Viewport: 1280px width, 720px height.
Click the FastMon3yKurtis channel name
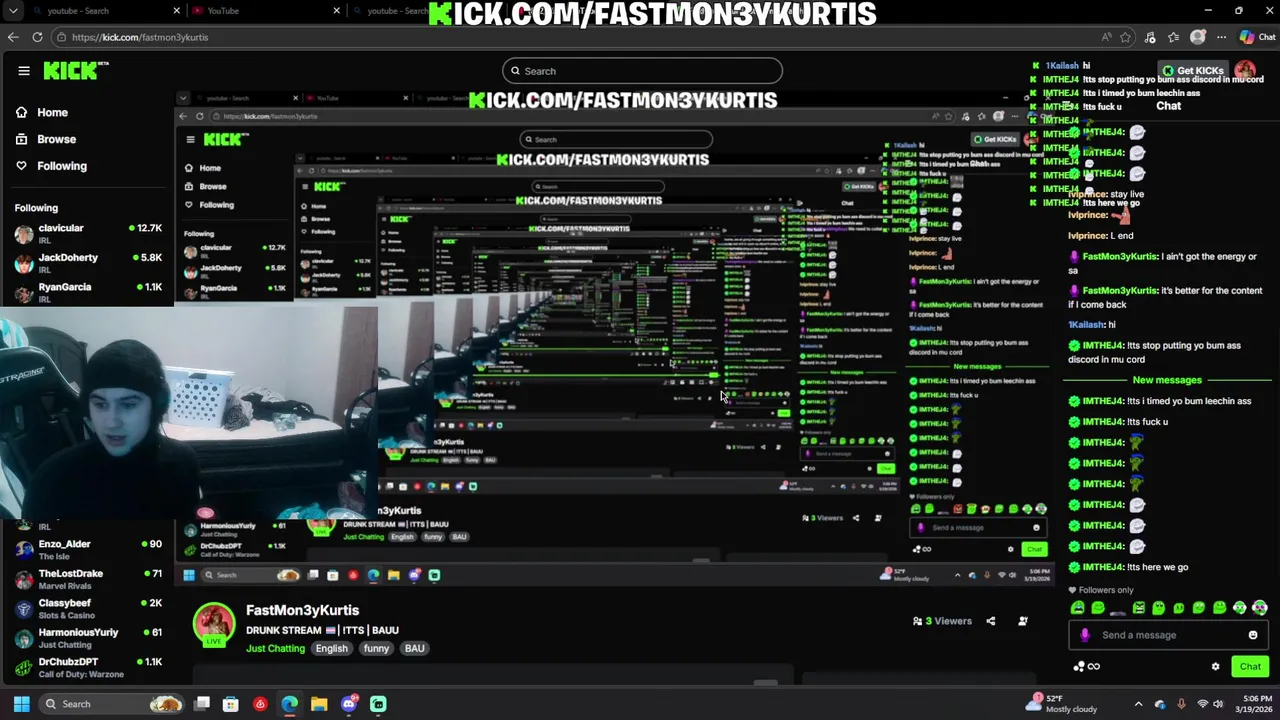pyautogui.click(x=302, y=610)
